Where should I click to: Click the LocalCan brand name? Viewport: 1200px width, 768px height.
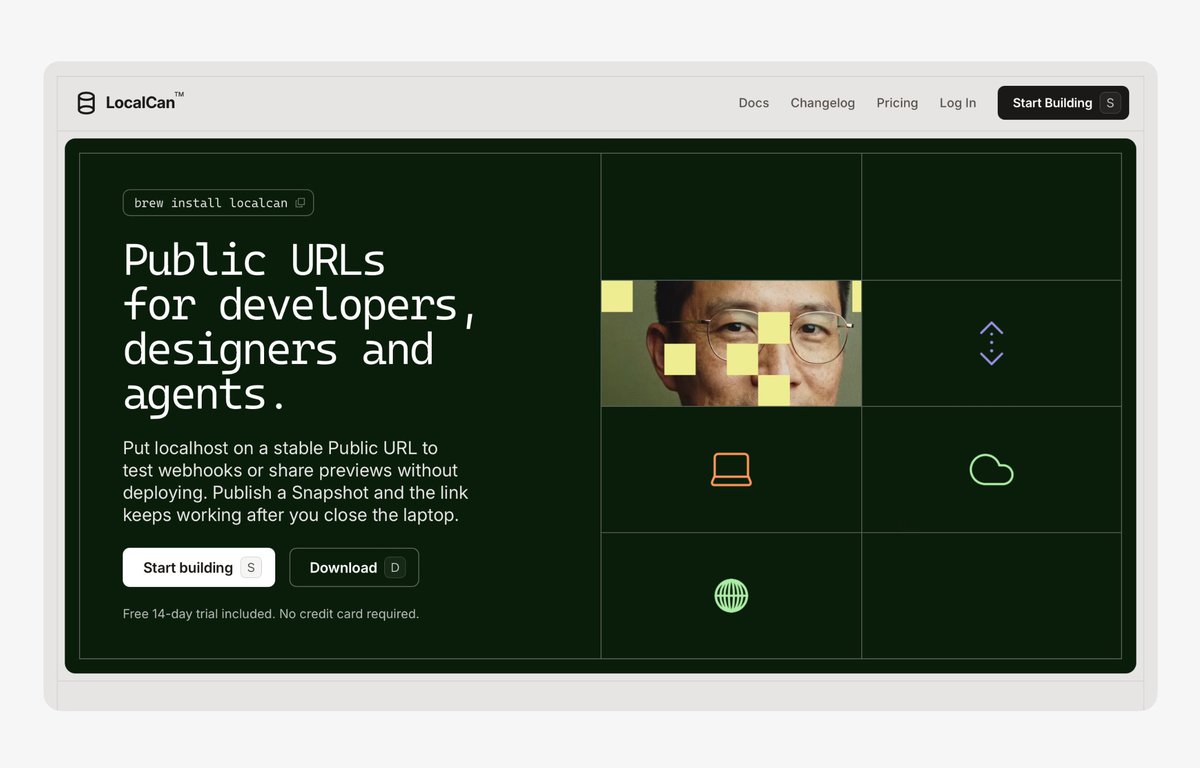pos(145,102)
